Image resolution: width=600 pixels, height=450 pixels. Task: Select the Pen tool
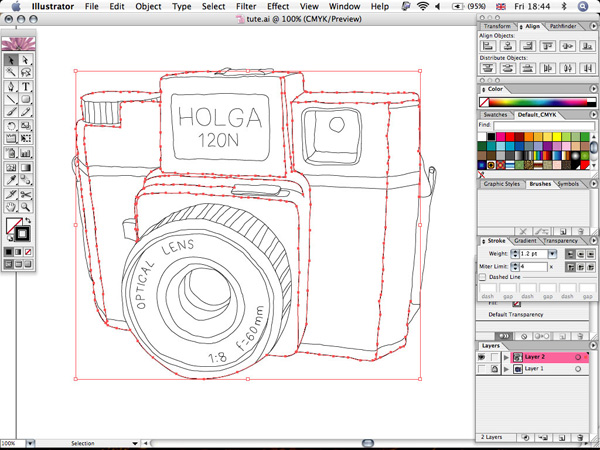(11, 86)
